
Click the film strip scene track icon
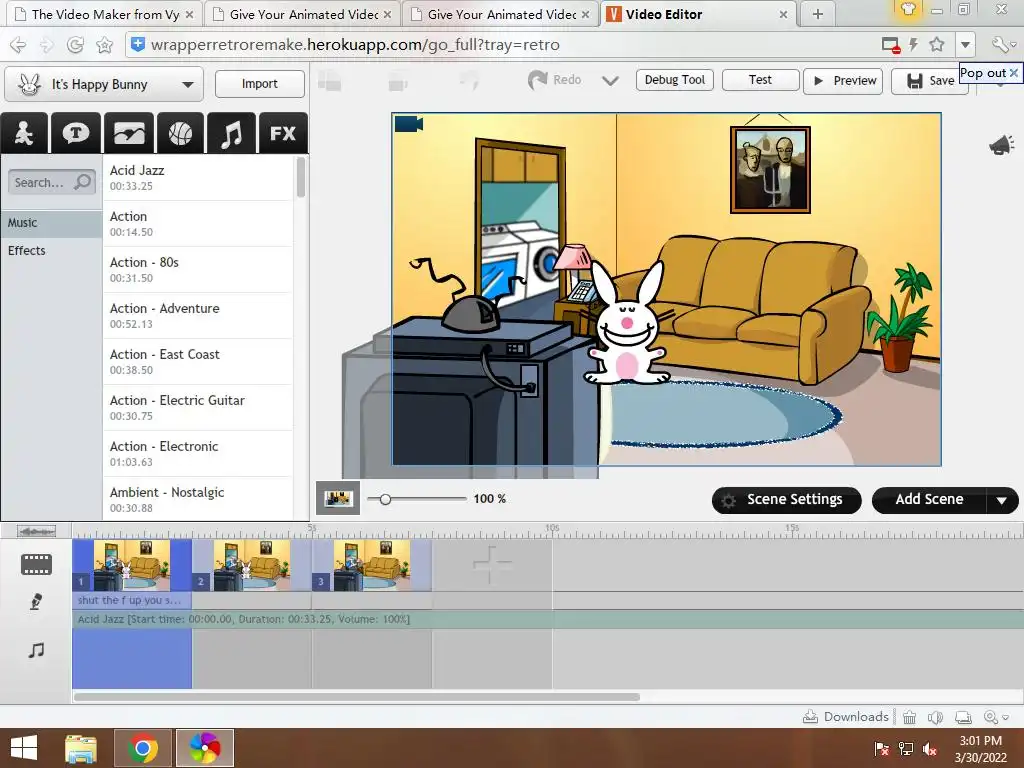pyautogui.click(x=36, y=564)
